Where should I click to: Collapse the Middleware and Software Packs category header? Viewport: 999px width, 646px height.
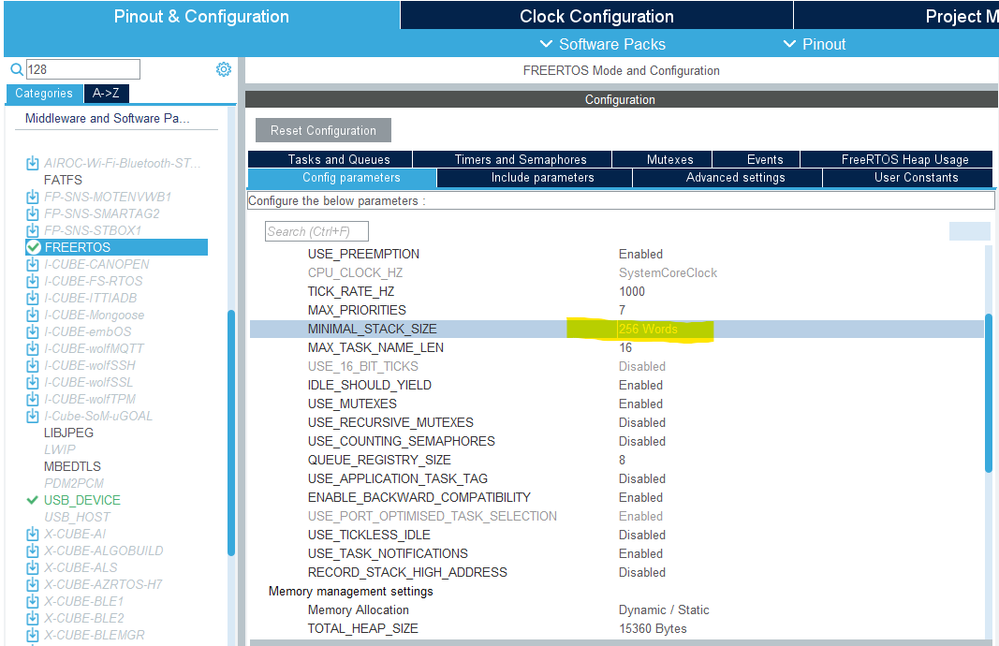click(x=107, y=118)
